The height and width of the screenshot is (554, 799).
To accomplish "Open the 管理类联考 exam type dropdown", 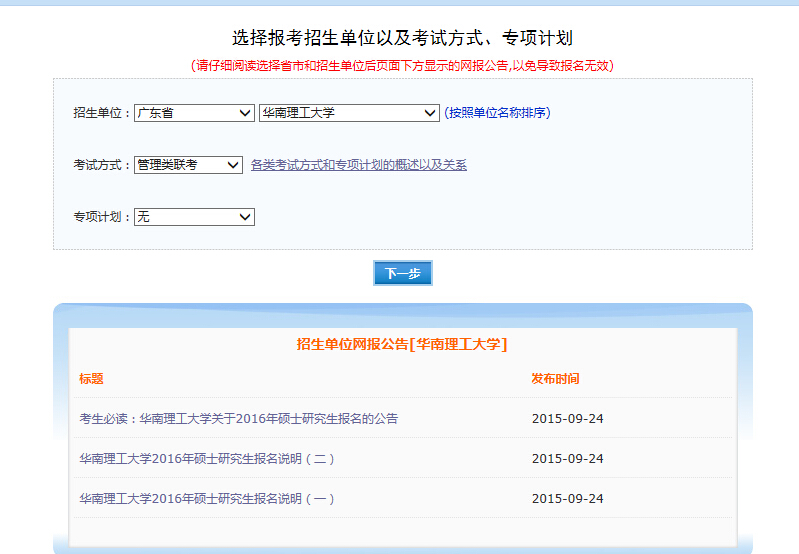I will 188,165.
